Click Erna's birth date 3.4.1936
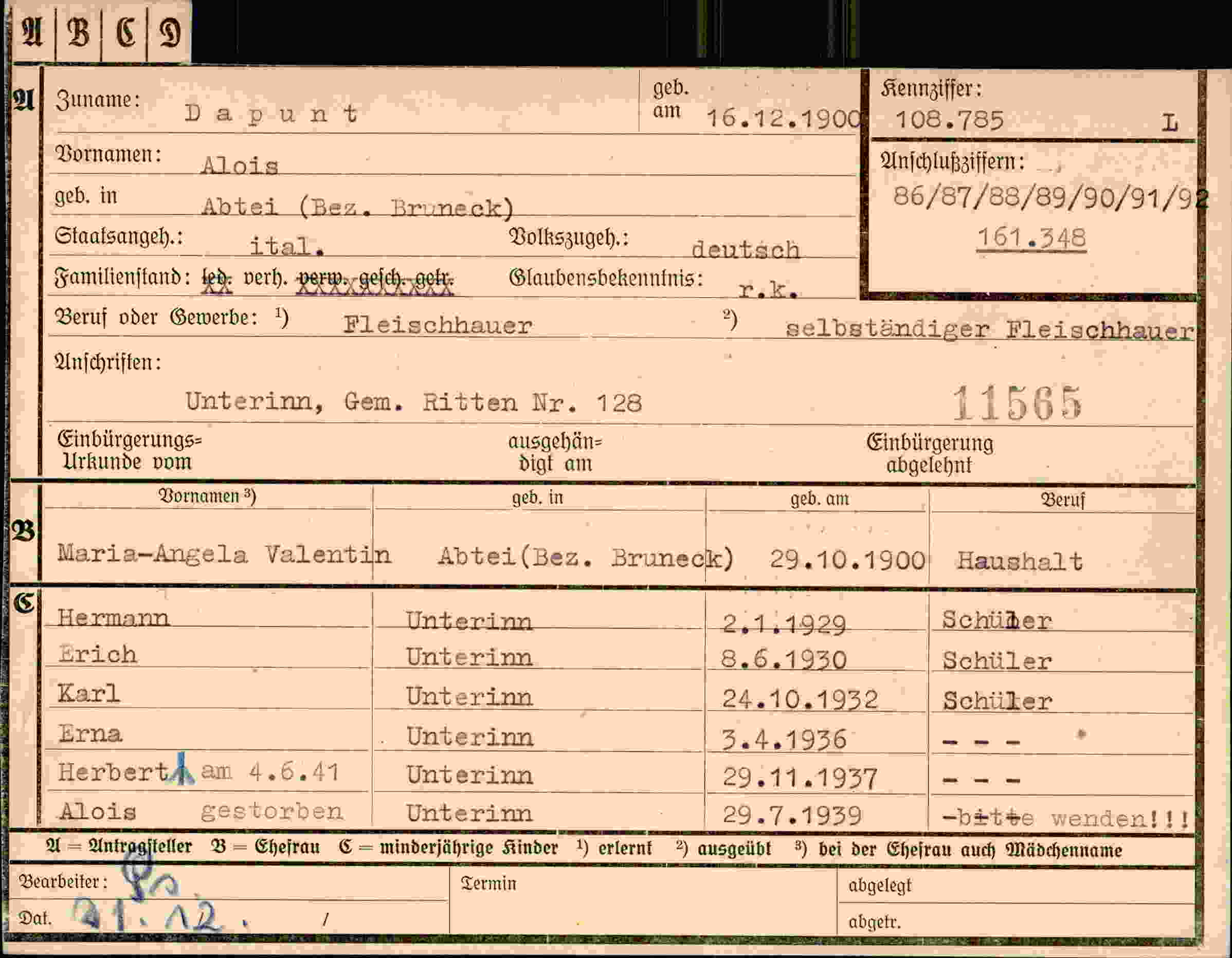 tap(784, 740)
